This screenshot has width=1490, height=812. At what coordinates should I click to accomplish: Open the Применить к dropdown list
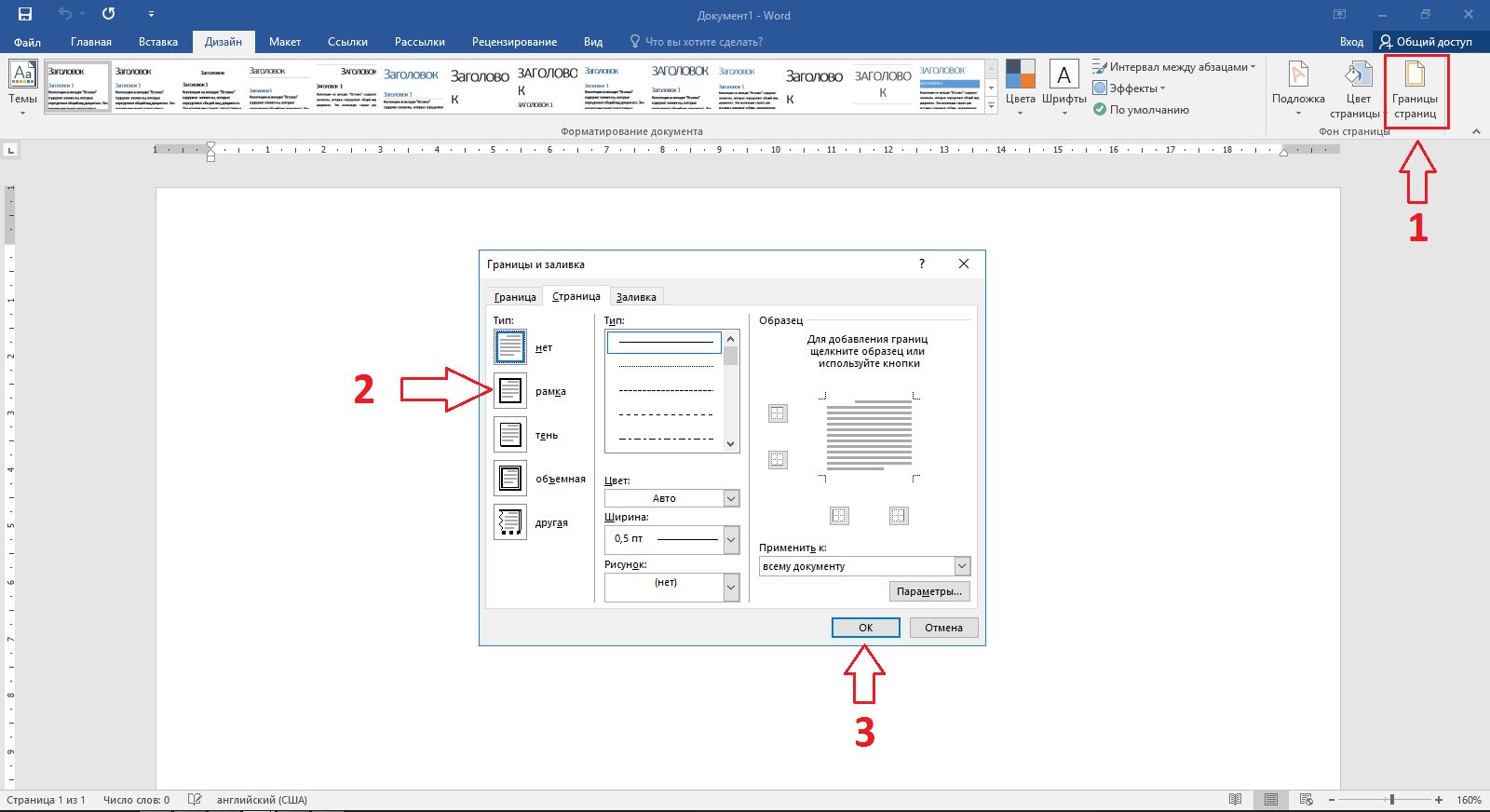tap(962, 566)
